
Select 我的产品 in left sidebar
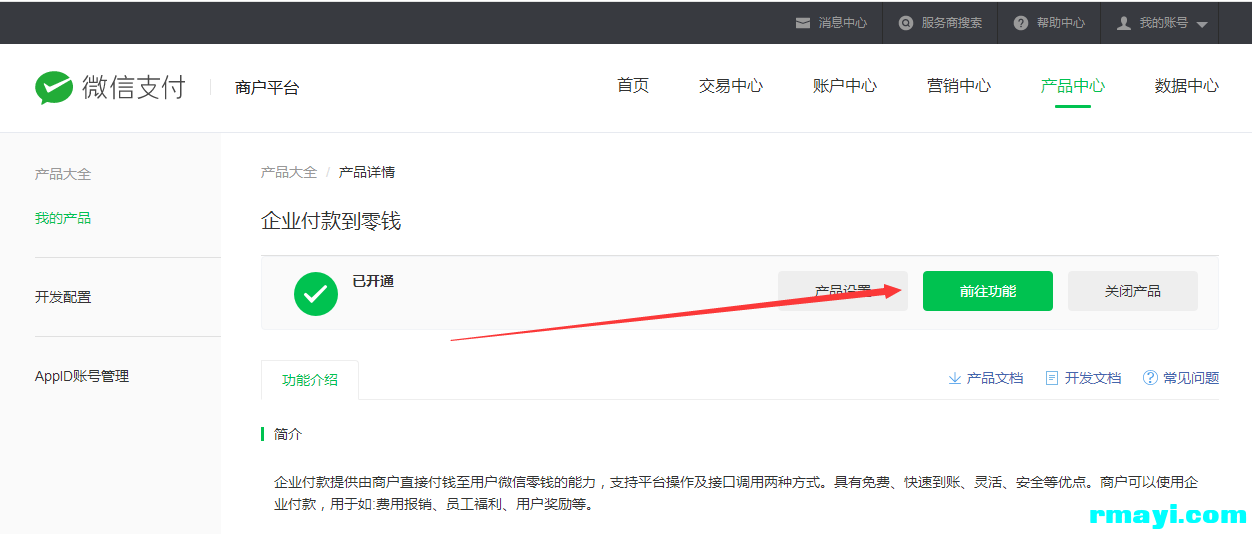click(x=63, y=218)
